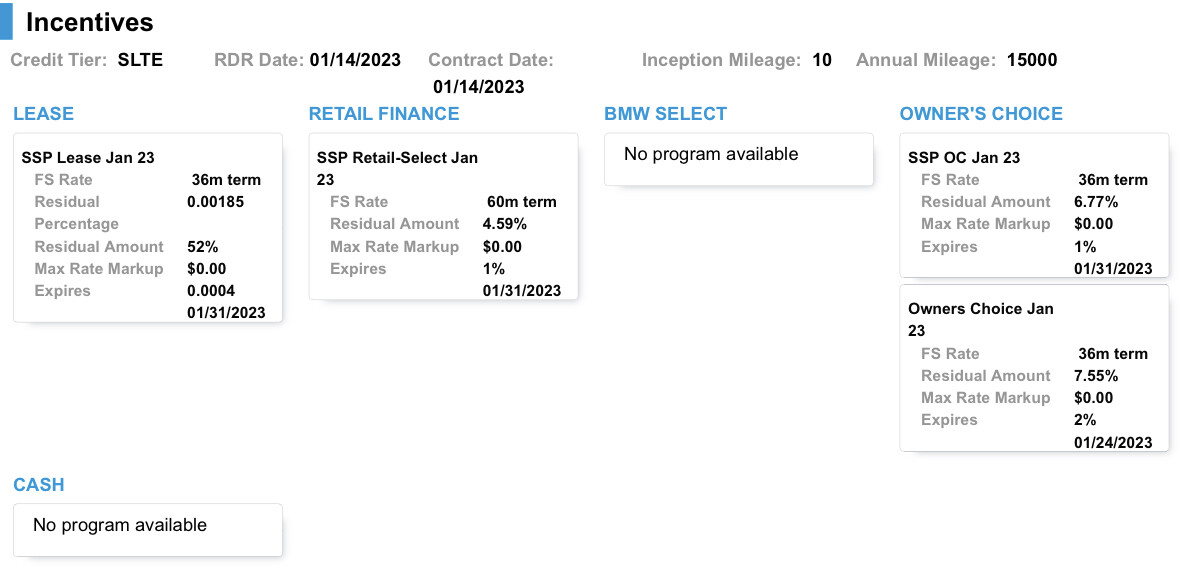This screenshot has height=577, width=1181.
Task: Select the SSP Lease Jan 23 program title
Action: click(88, 158)
